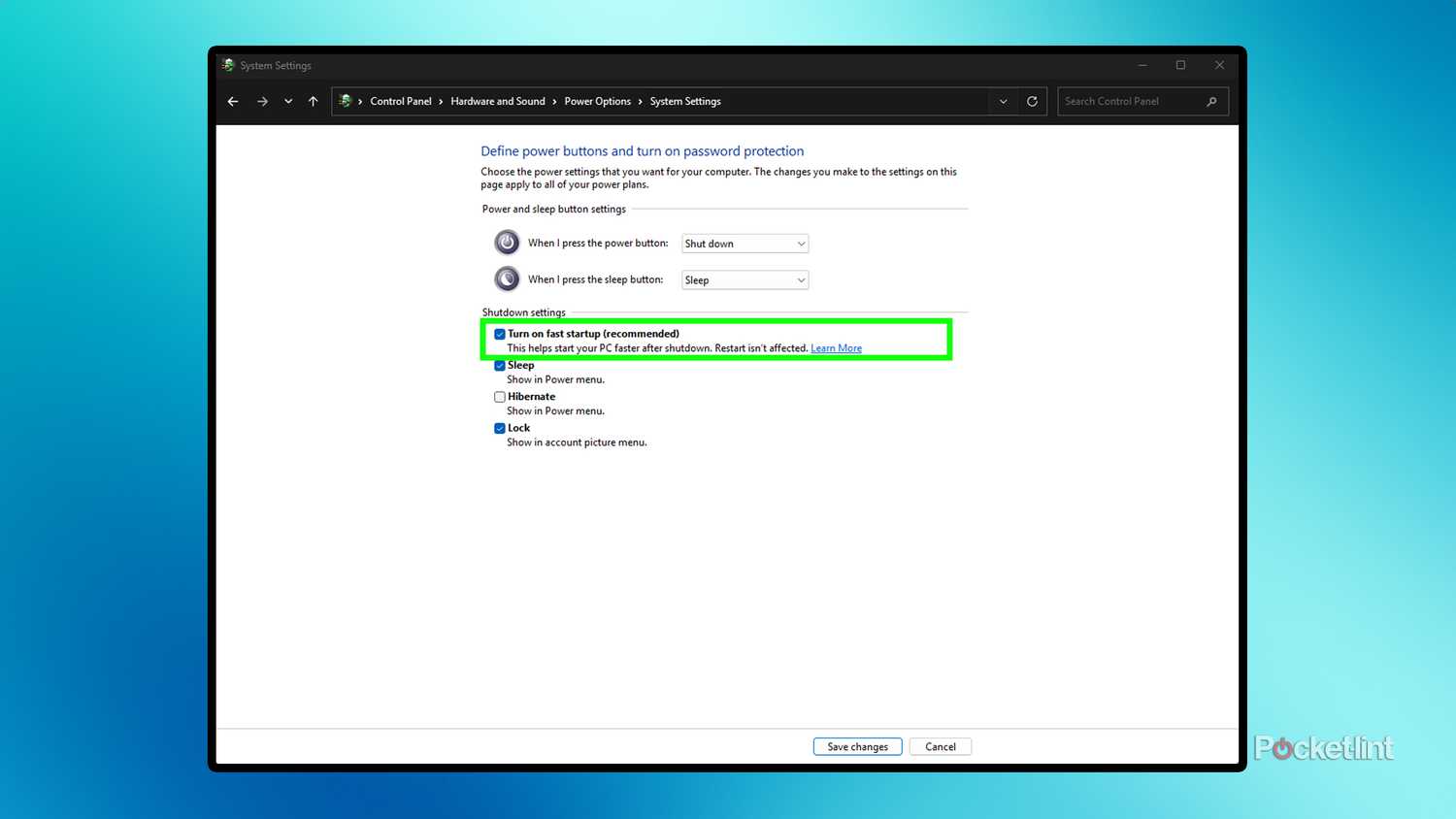The image size is (1456, 819).
Task: Disable Turn on fast startup
Action: pos(500,333)
